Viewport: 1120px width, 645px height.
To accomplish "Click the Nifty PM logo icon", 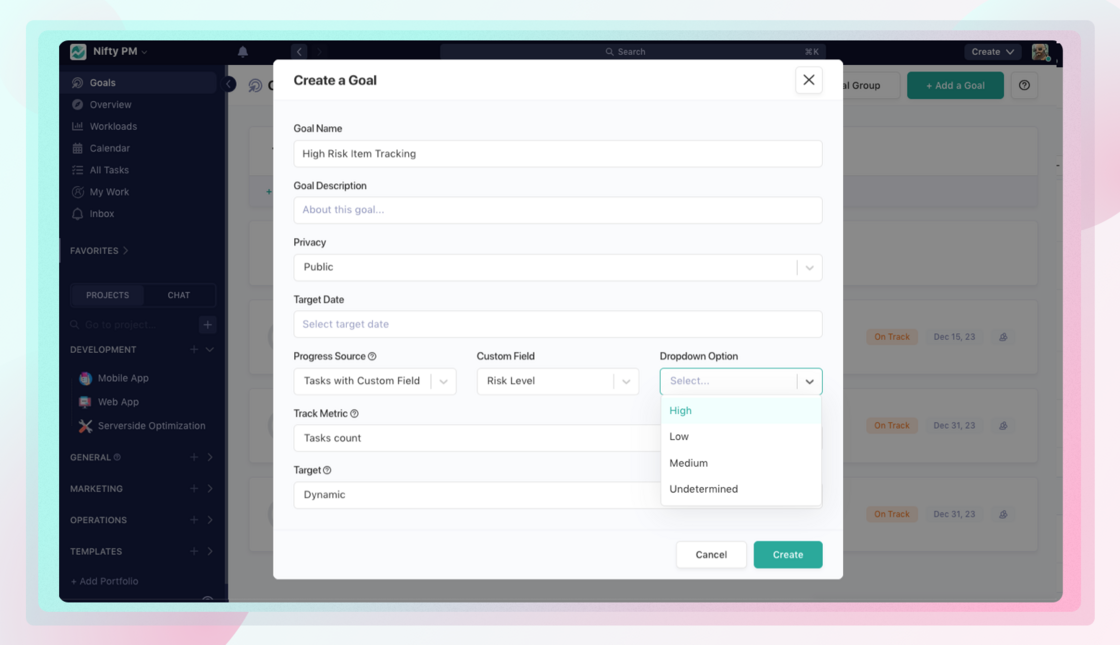I will coord(78,52).
